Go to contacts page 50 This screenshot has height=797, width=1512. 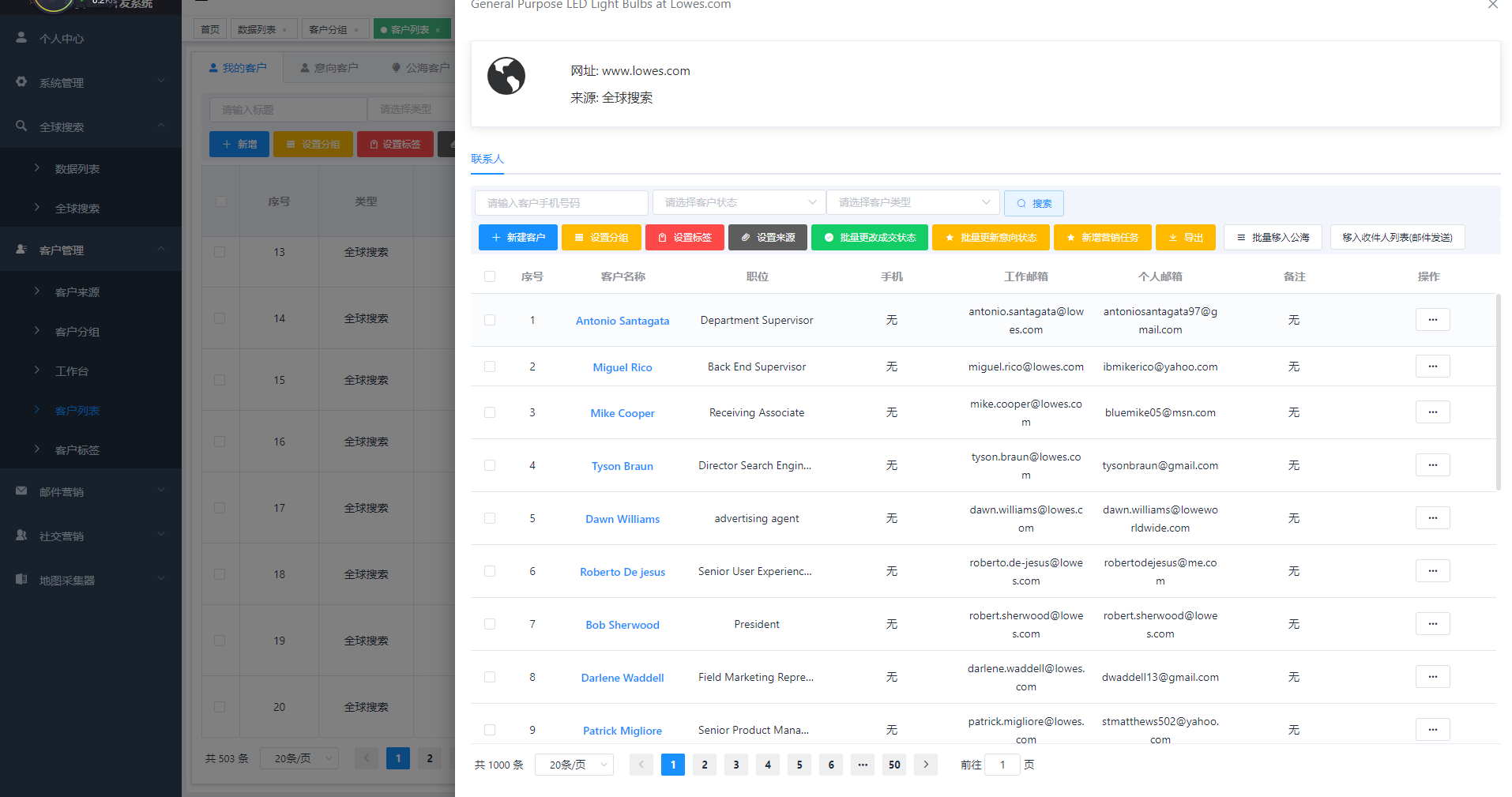pyautogui.click(x=894, y=765)
